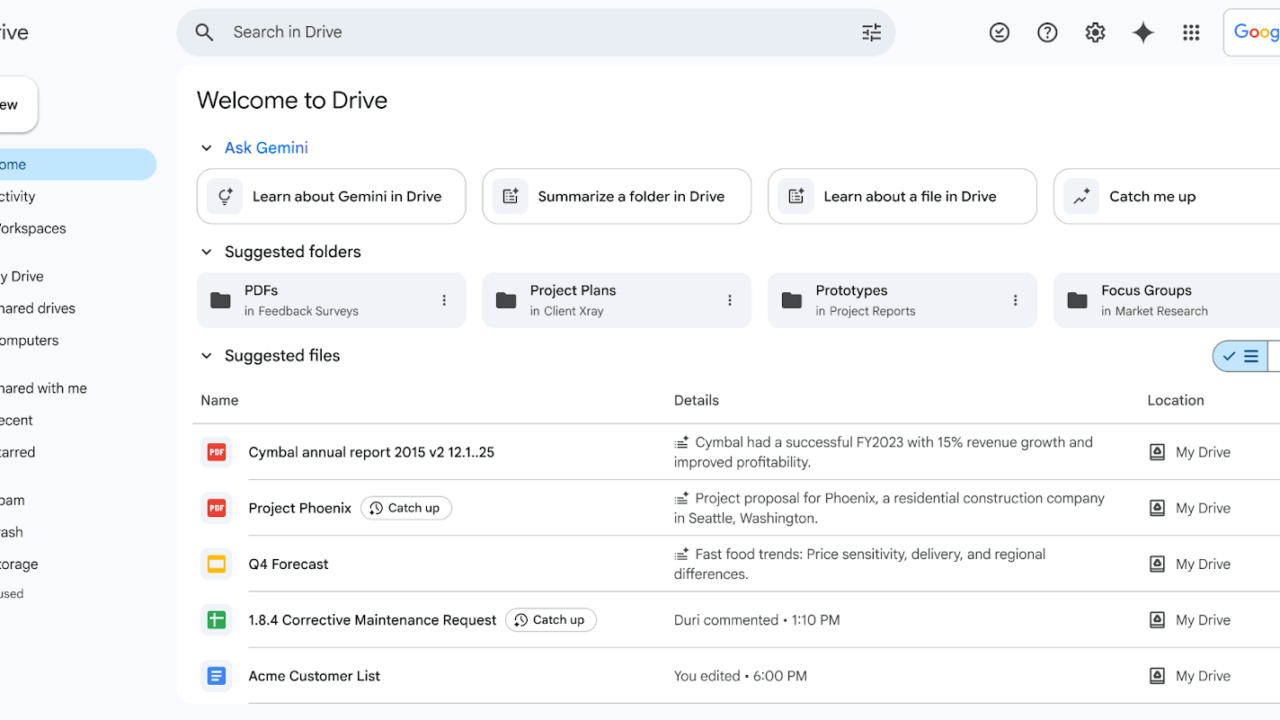The width and height of the screenshot is (1280, 720).
Task: Click the Ask Gemini link
Action: click(x=266, y=148)
